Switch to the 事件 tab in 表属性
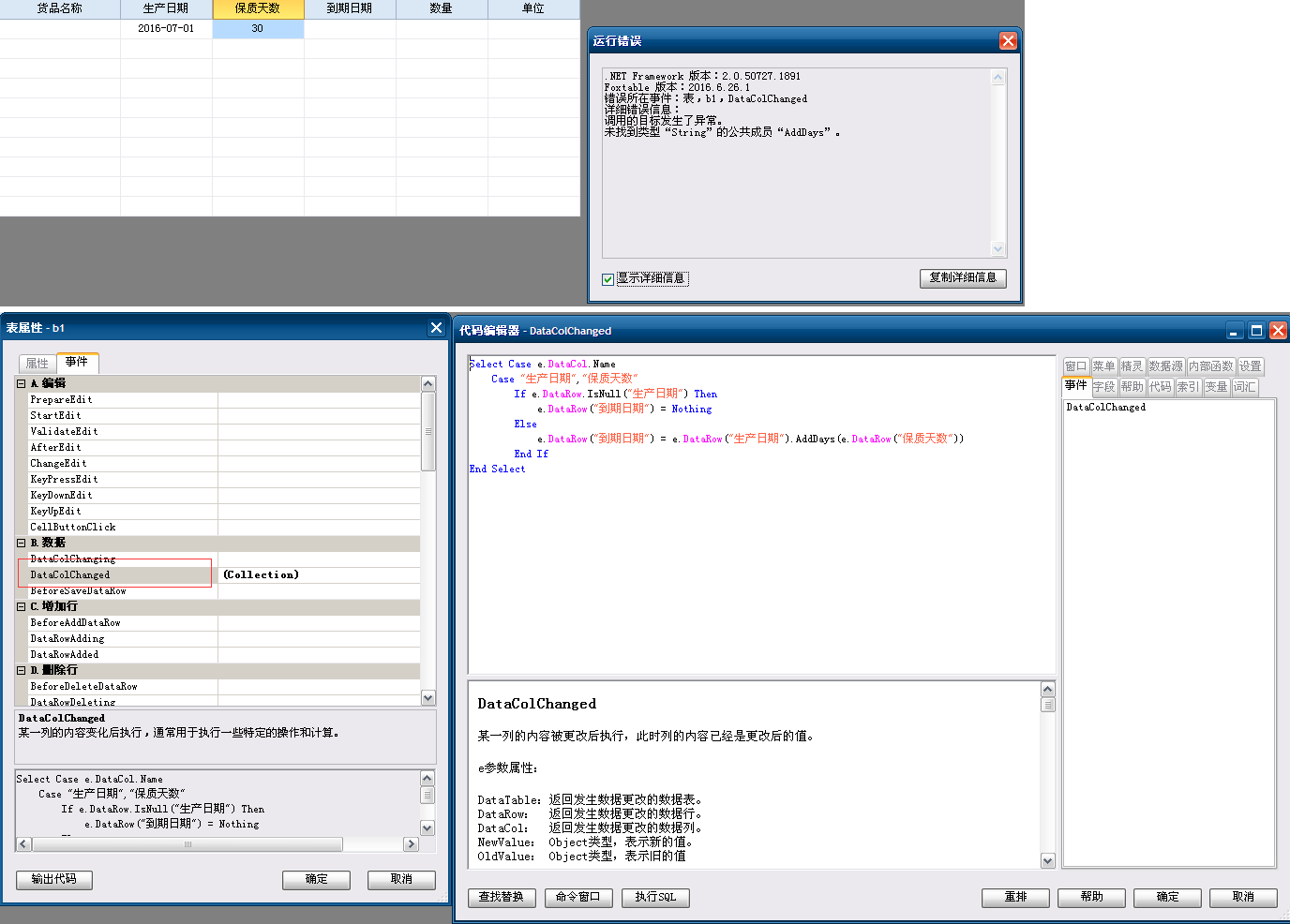Image resolution: width=1290 pixels, height=924 pixels. coord(77,362)
